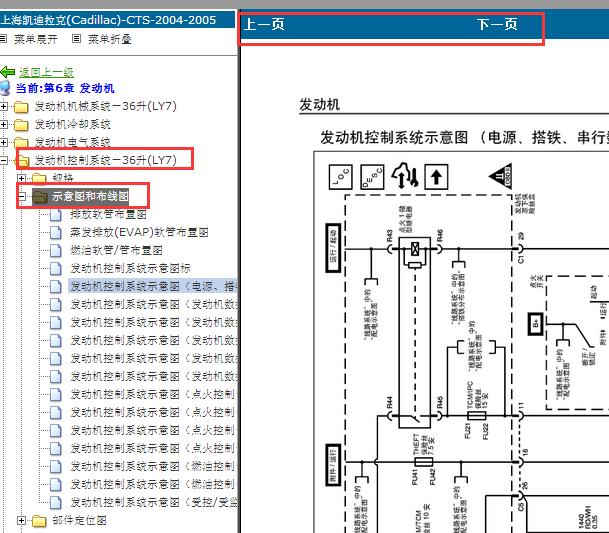Go to previous page with 上一页

pyautogui.click(x=264, y=24)
